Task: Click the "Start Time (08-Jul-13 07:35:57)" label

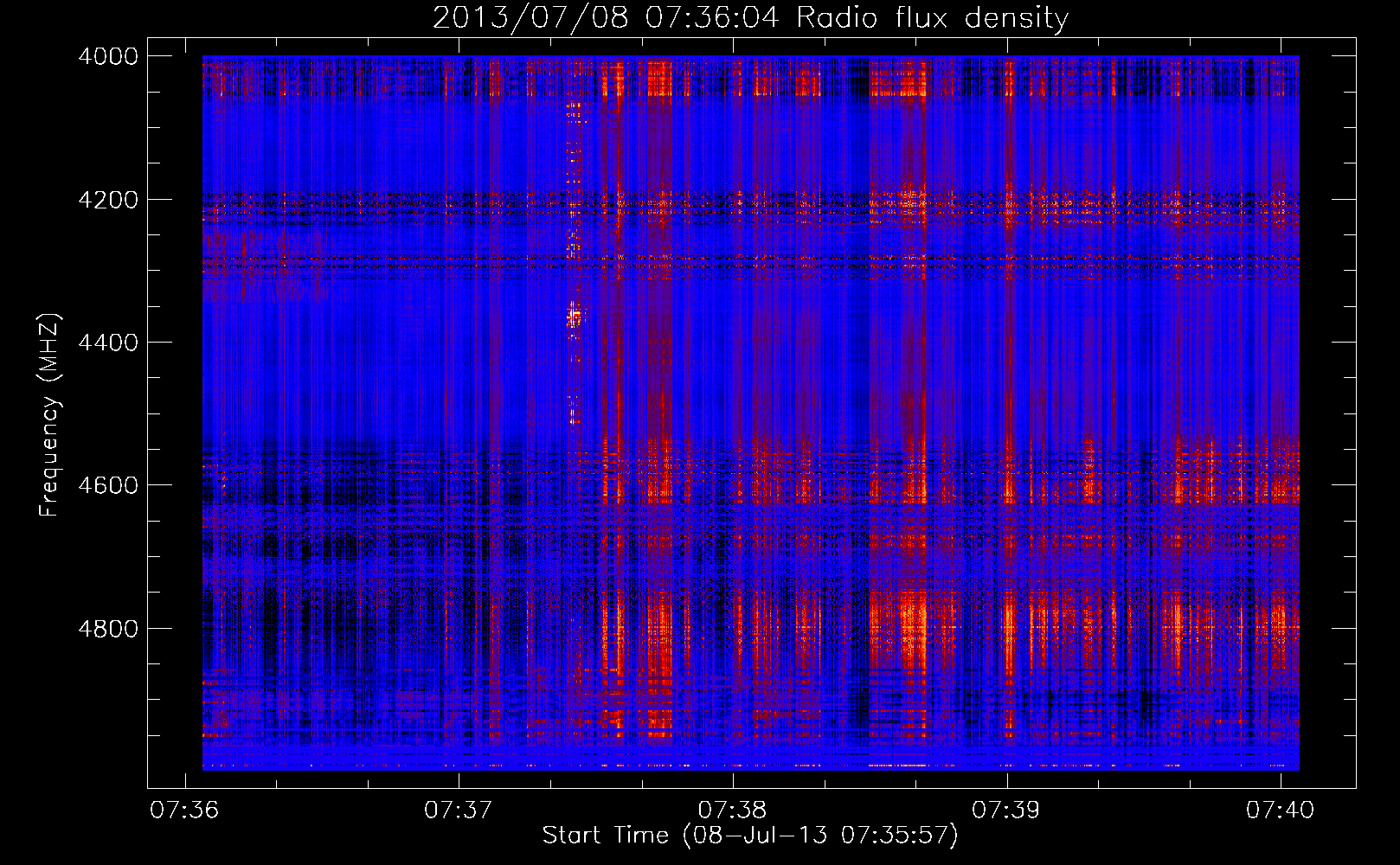Action: coord(750,836)
